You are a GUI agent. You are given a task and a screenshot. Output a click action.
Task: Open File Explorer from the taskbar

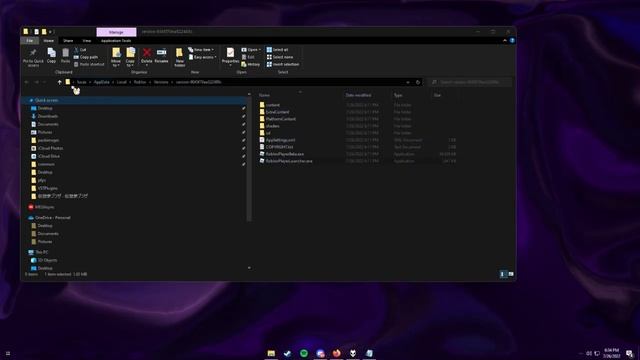coord(271,353)
